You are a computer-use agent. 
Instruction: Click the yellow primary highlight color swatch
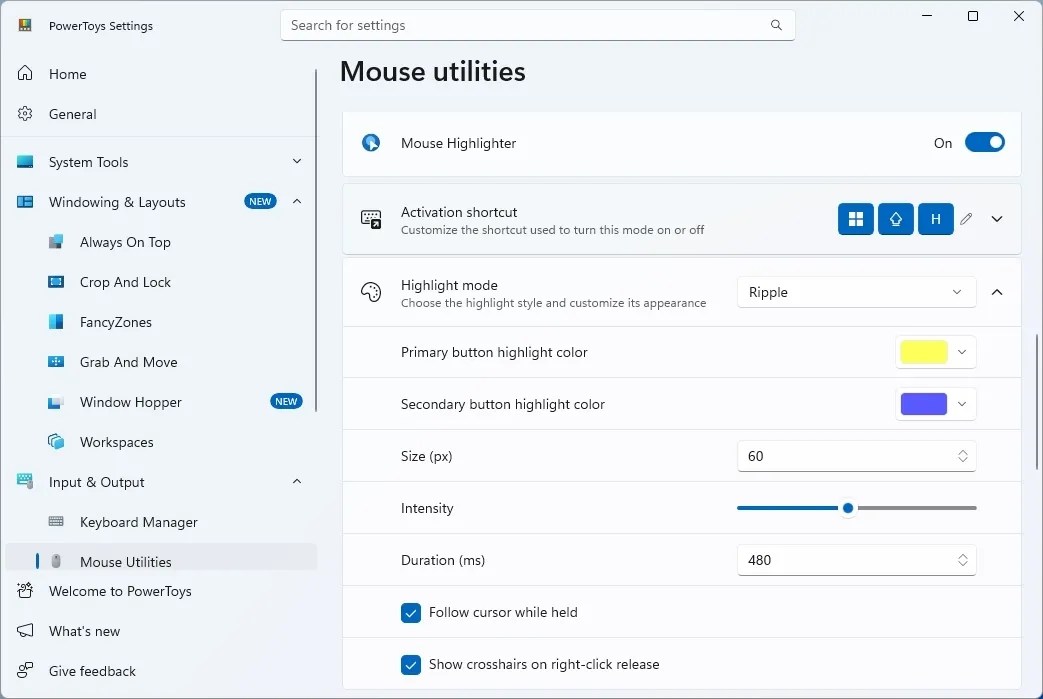[923, 352]
